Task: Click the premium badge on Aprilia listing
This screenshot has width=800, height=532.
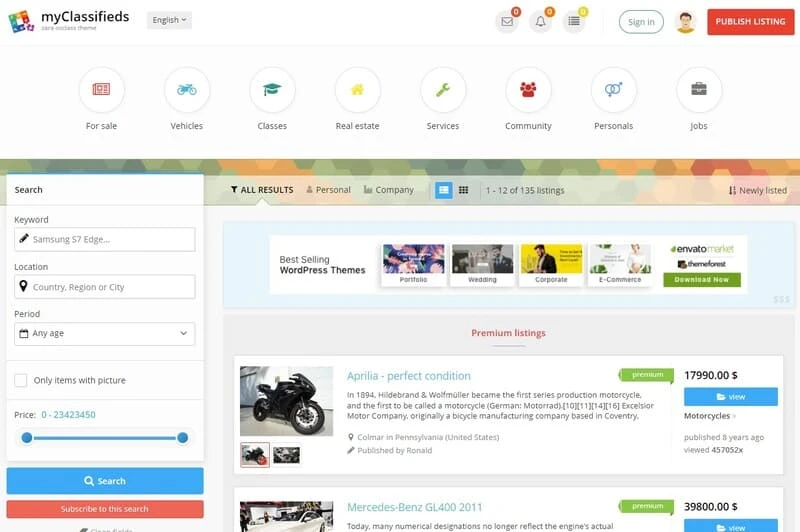Action: pyautogui.click(x=646, y=375)
